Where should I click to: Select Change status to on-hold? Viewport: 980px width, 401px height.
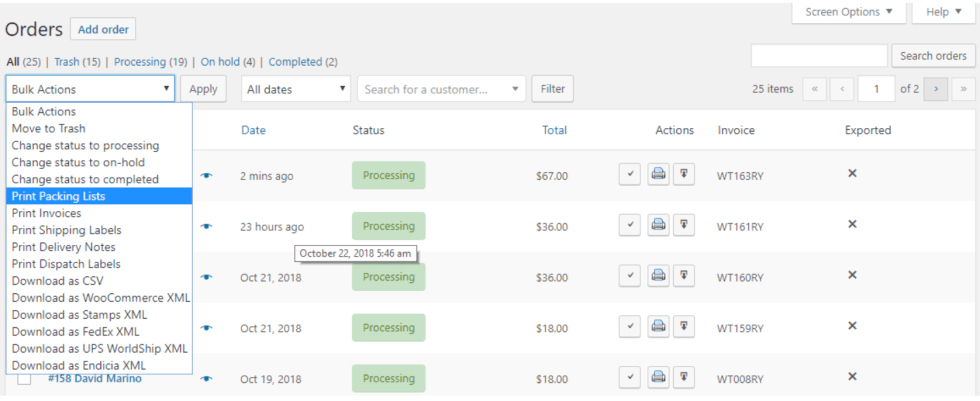99,162
